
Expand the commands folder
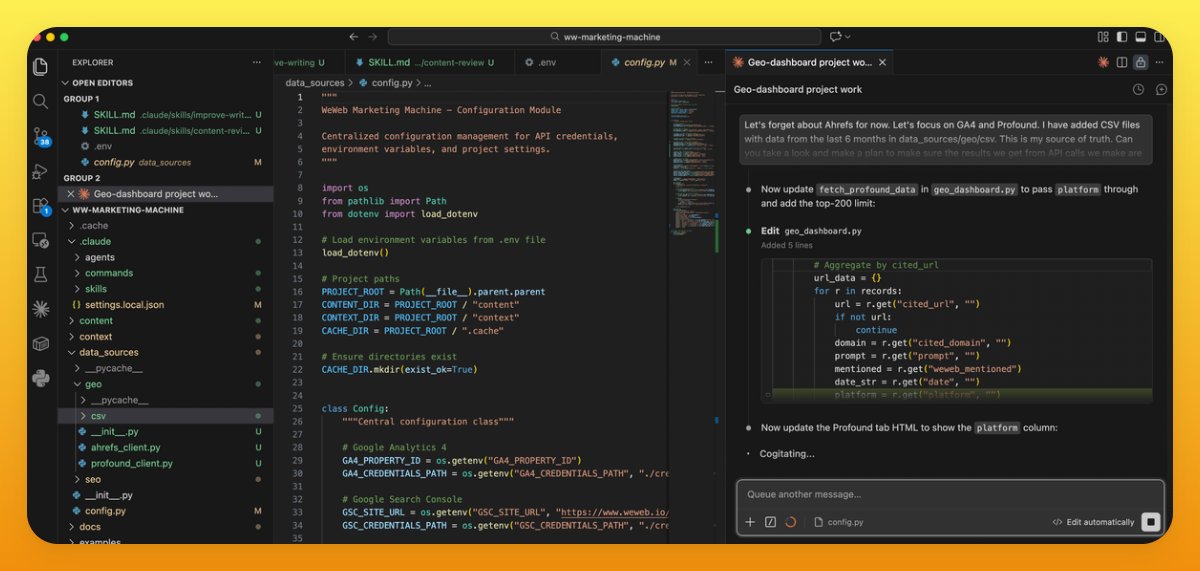[109, 273]
